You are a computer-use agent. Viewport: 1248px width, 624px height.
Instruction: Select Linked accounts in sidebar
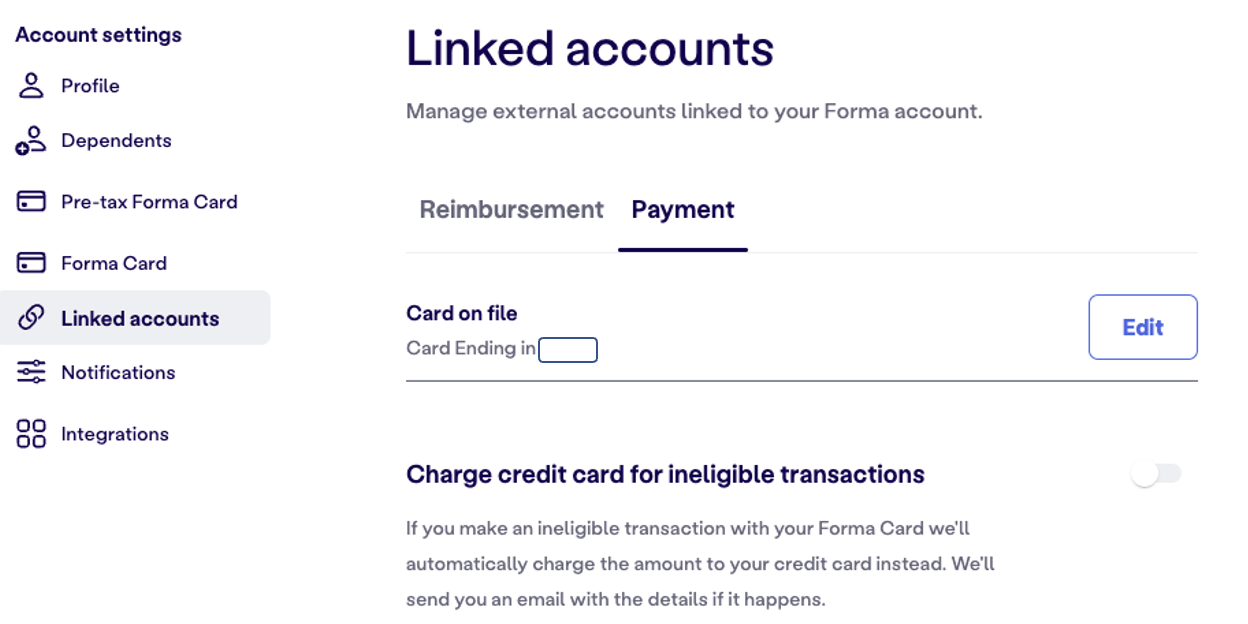coord(140,318)
